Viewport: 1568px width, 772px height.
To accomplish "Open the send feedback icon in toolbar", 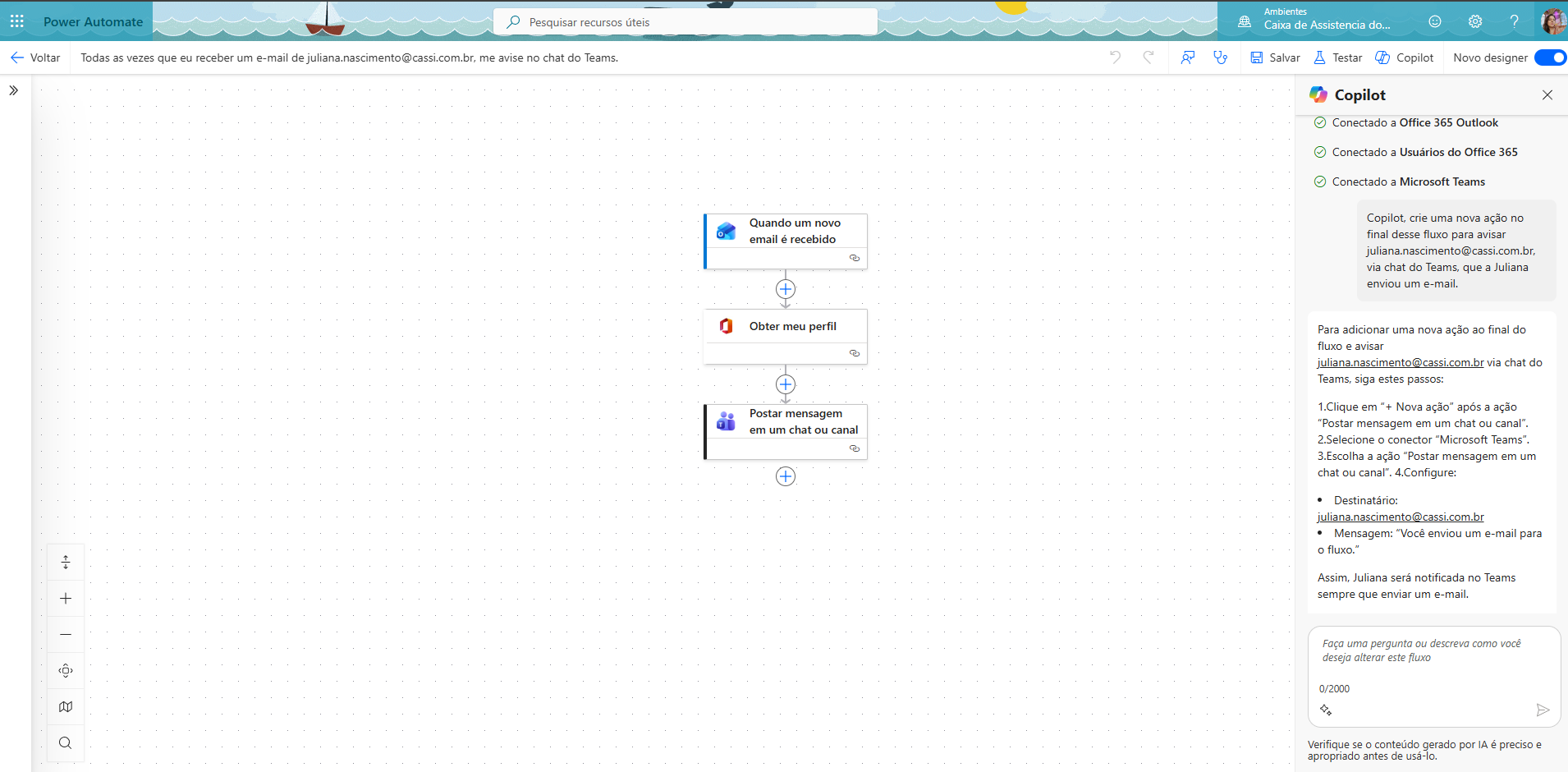I will 1188,57.
